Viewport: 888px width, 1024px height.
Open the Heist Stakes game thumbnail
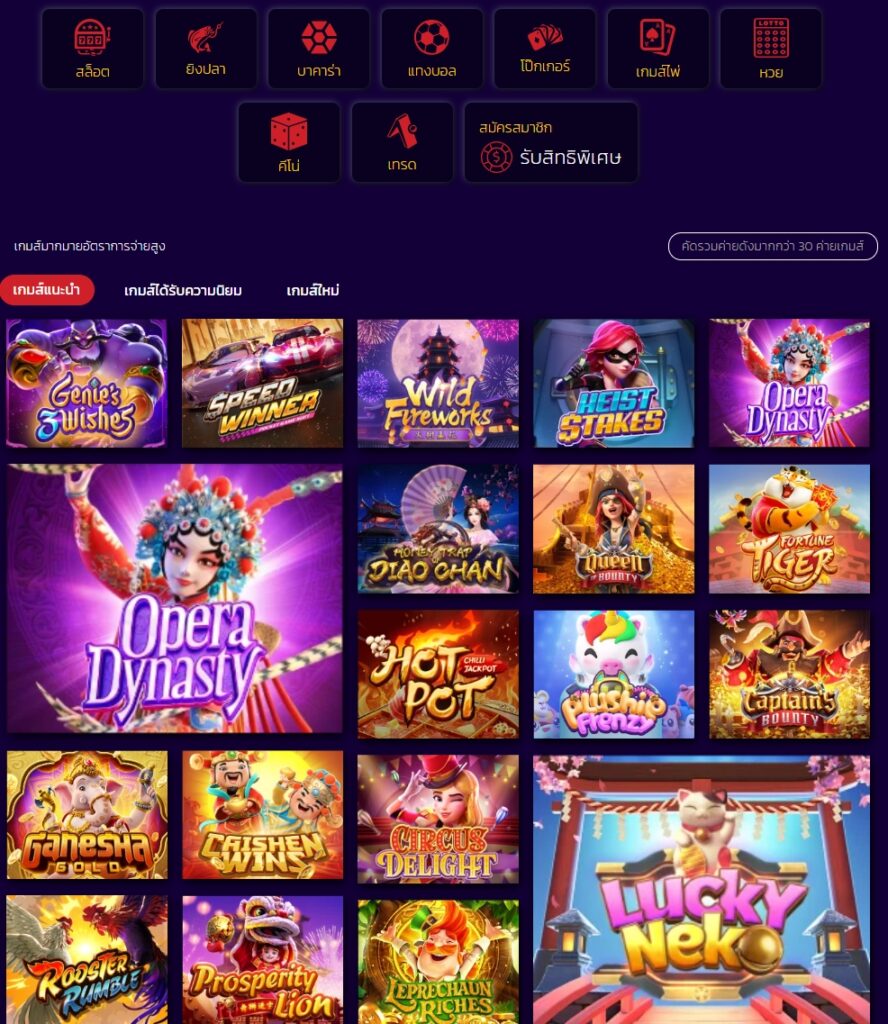pos(614,383)
